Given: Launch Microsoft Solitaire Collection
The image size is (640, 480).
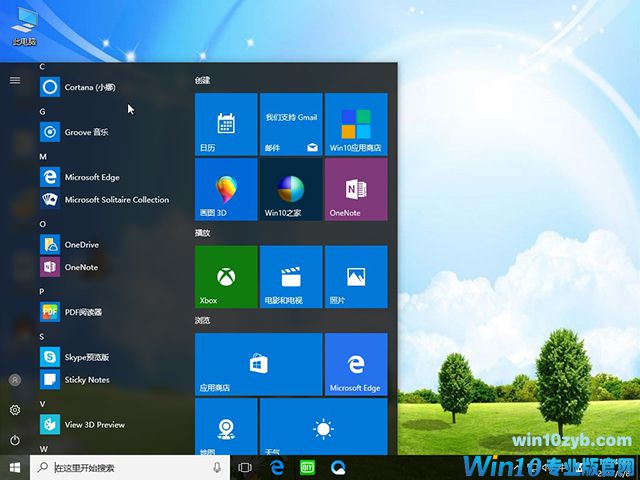Looking at the screenshot, I should pyautogui.click(x=110, y=200).
